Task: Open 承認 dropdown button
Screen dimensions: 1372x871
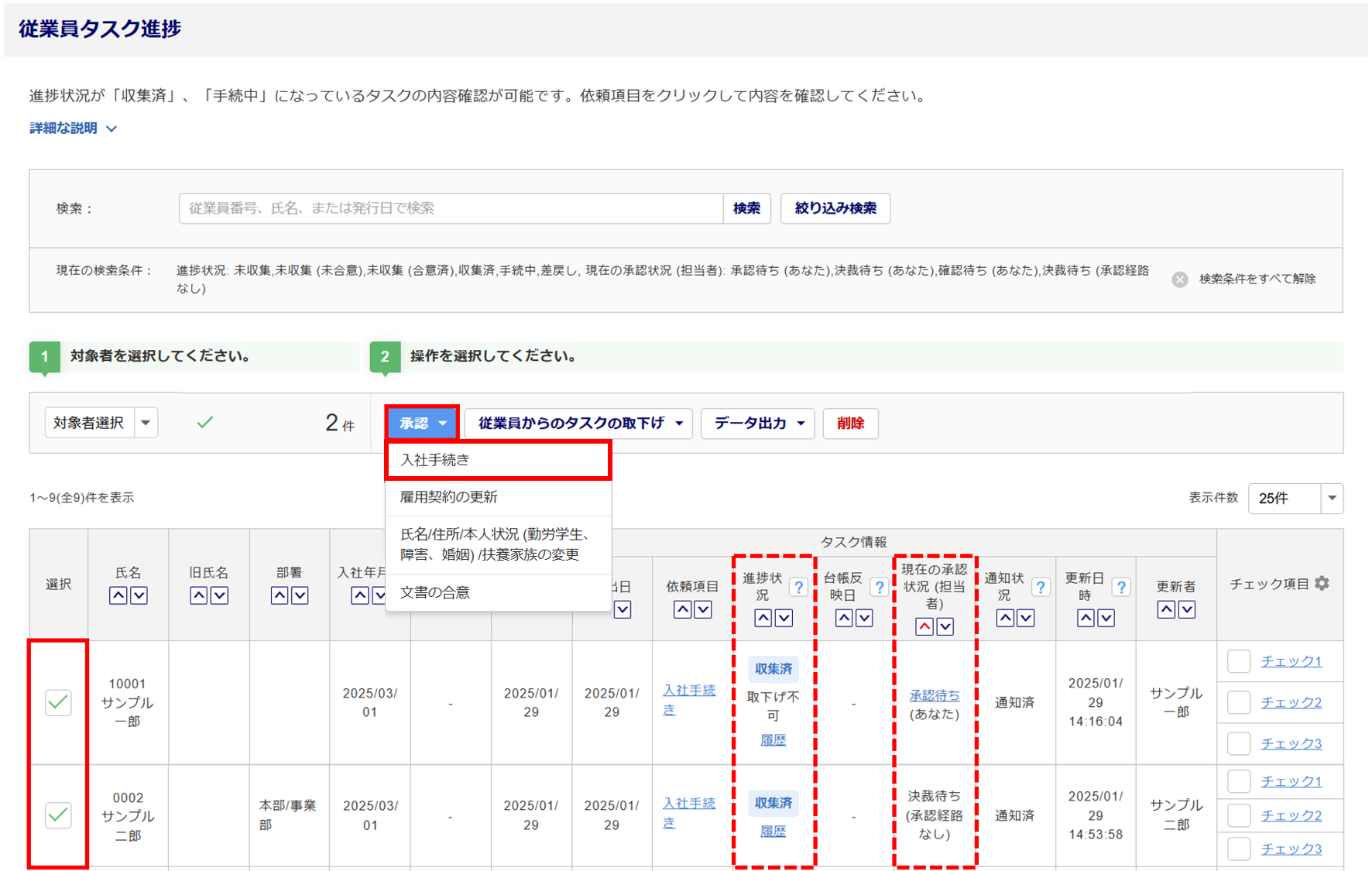Action: [422, 423]
